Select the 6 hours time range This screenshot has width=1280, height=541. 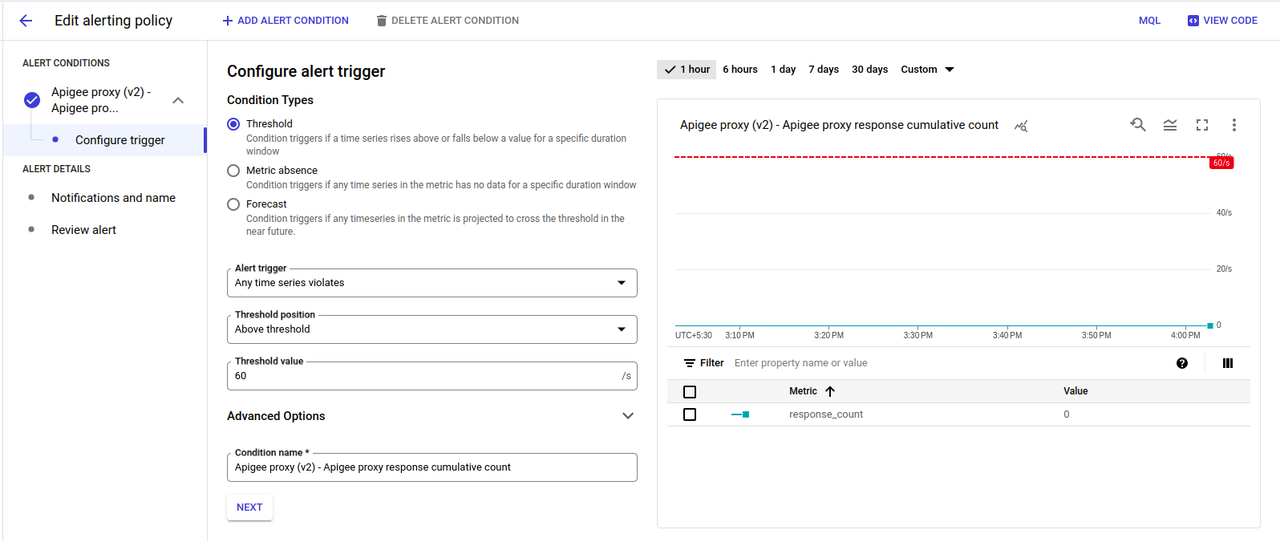(x=740, y=69)
